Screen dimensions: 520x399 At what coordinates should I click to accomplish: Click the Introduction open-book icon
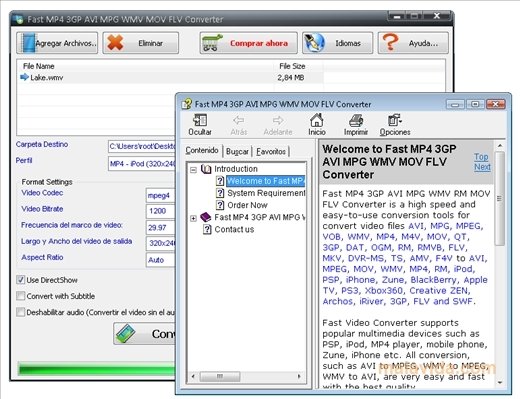206,169
